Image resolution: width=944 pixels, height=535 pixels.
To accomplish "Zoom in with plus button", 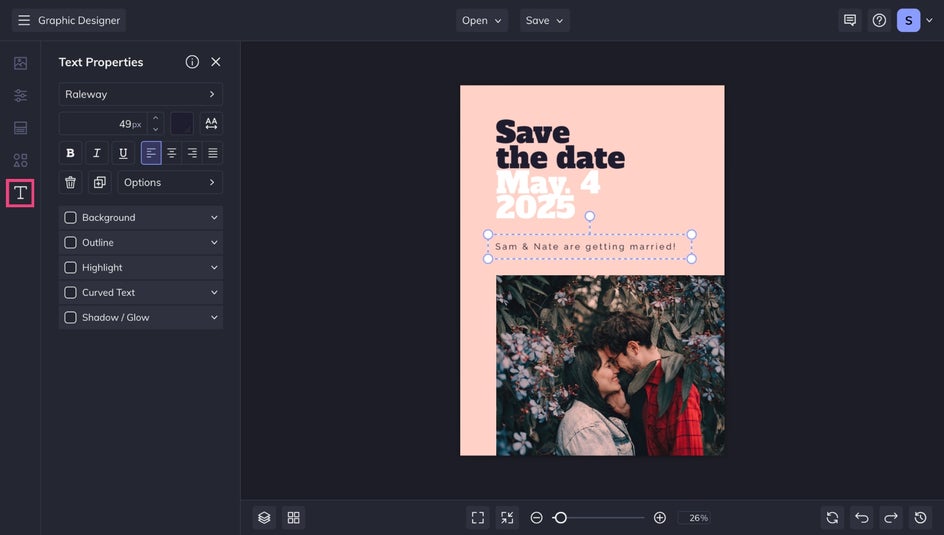I will (660, 518).
